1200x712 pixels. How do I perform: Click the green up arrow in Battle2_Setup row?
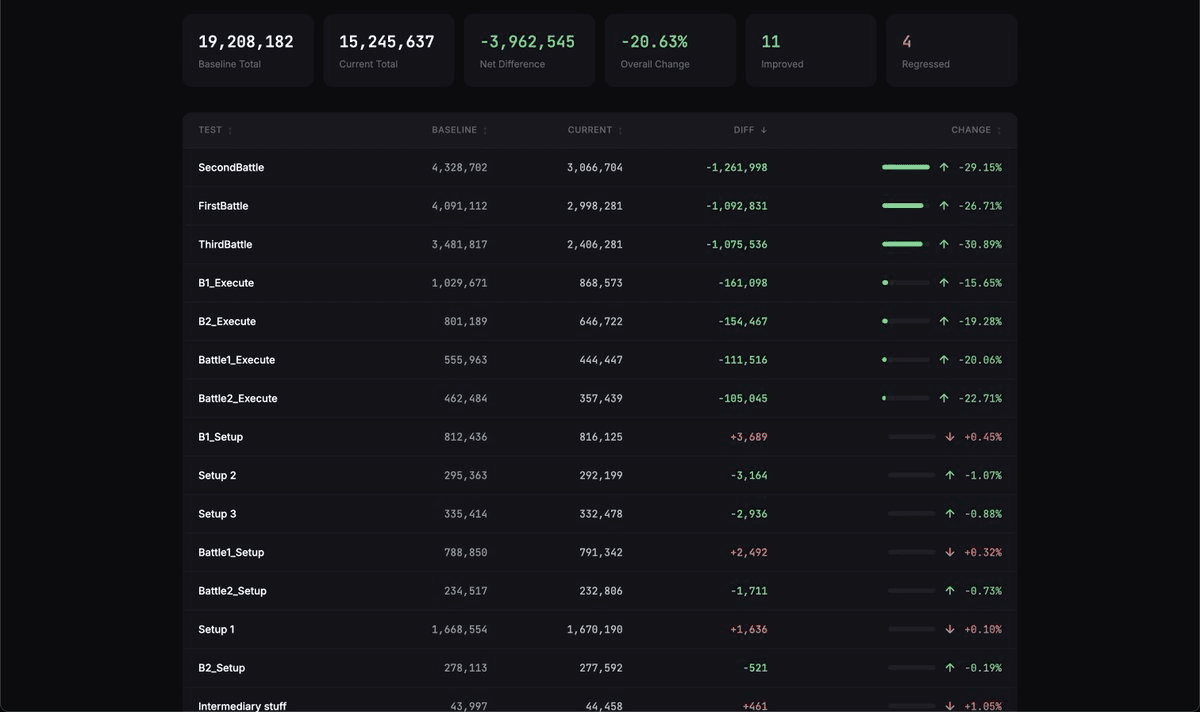[x=950, y=591]
